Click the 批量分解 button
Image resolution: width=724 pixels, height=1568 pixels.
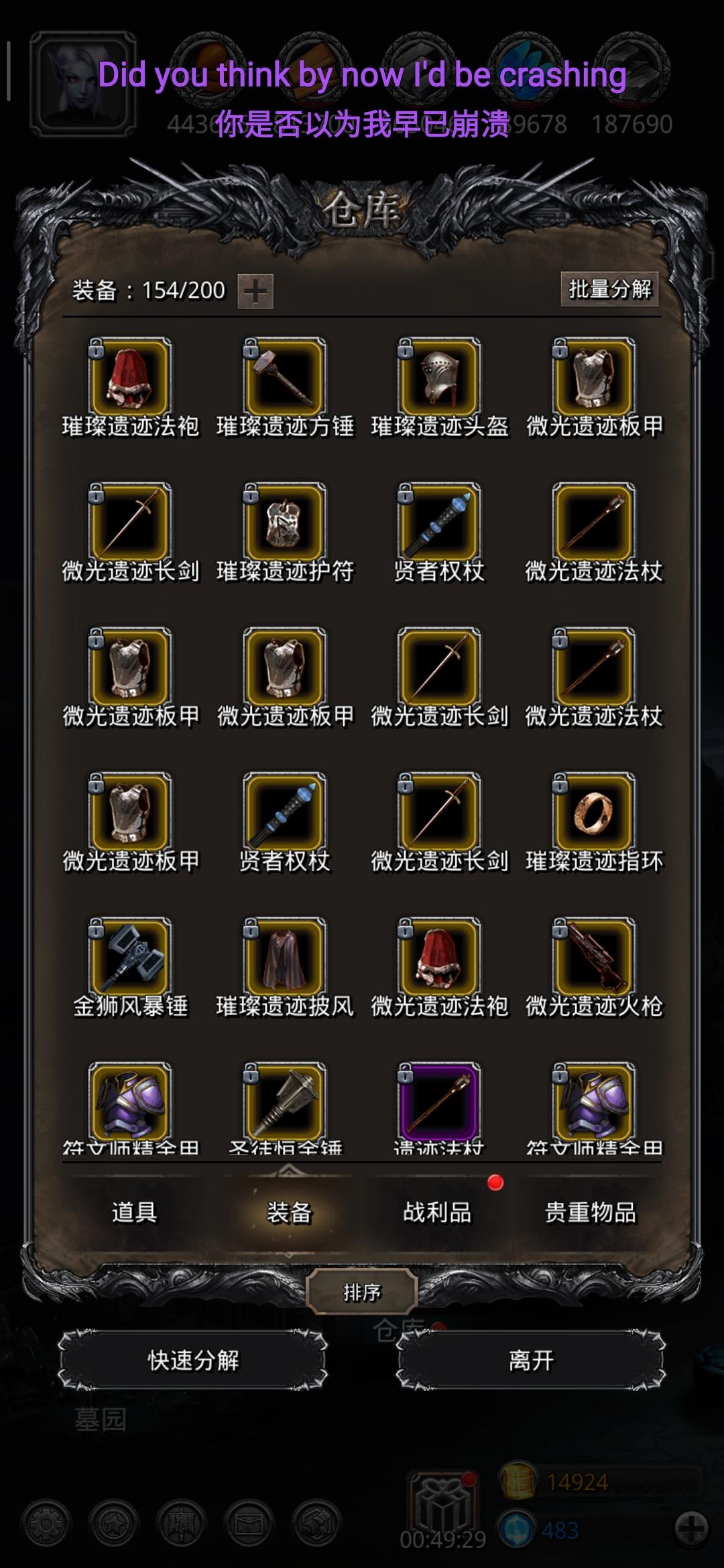coord(609,289)
